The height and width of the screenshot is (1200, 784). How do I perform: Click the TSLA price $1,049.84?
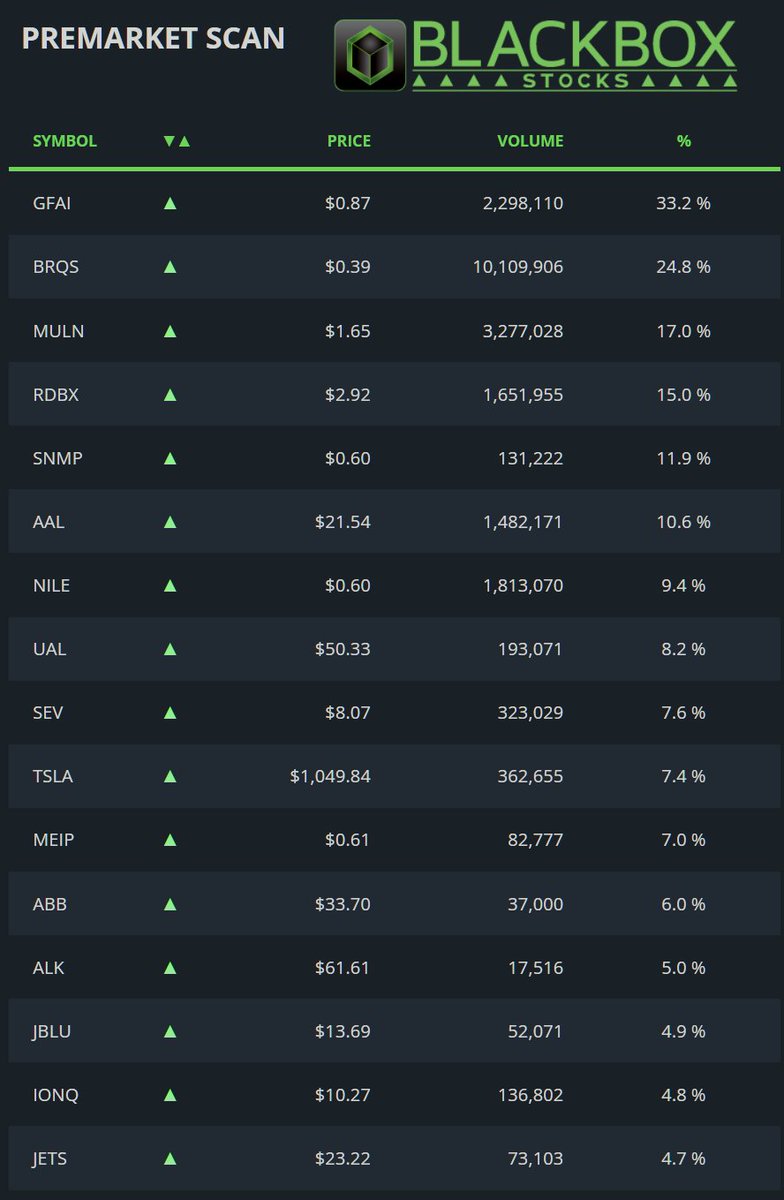click(330, 777)
